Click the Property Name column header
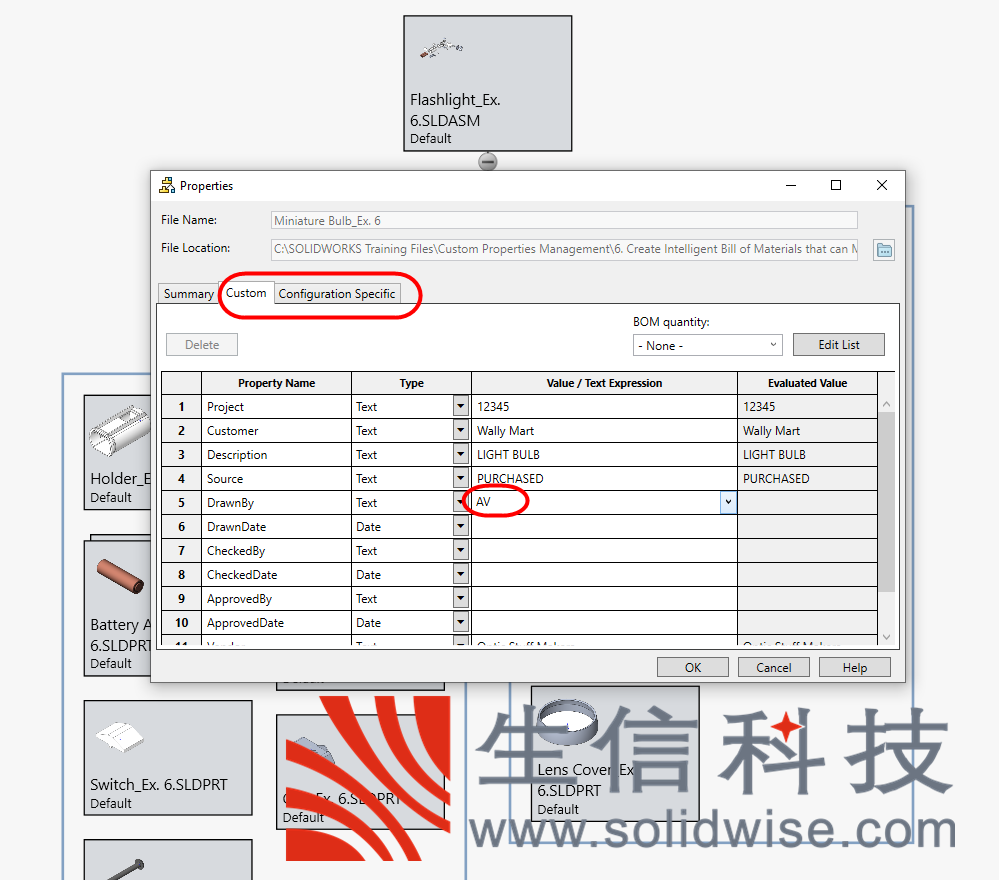This screenshot has height=880, width=999. [x=276, y=383]
